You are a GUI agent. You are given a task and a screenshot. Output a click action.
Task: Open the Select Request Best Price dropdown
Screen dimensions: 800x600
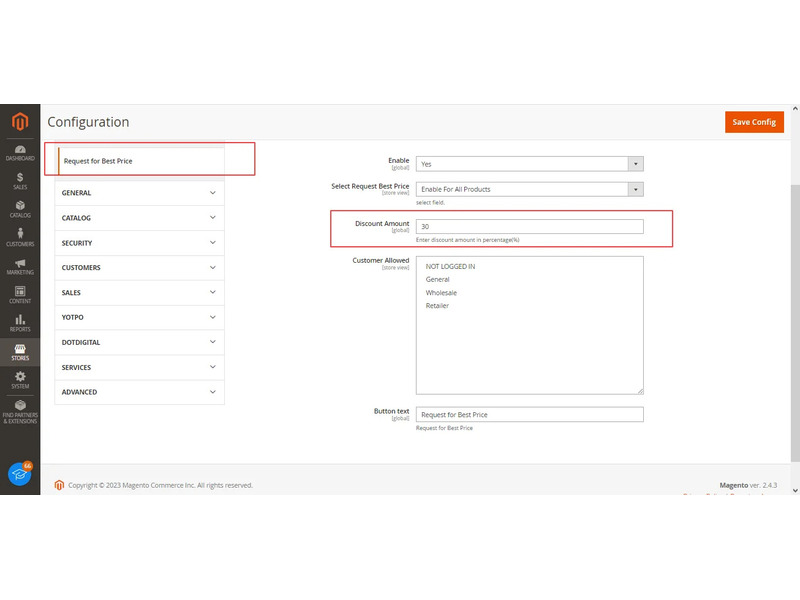pyautogui.click(x=530, y=189)
